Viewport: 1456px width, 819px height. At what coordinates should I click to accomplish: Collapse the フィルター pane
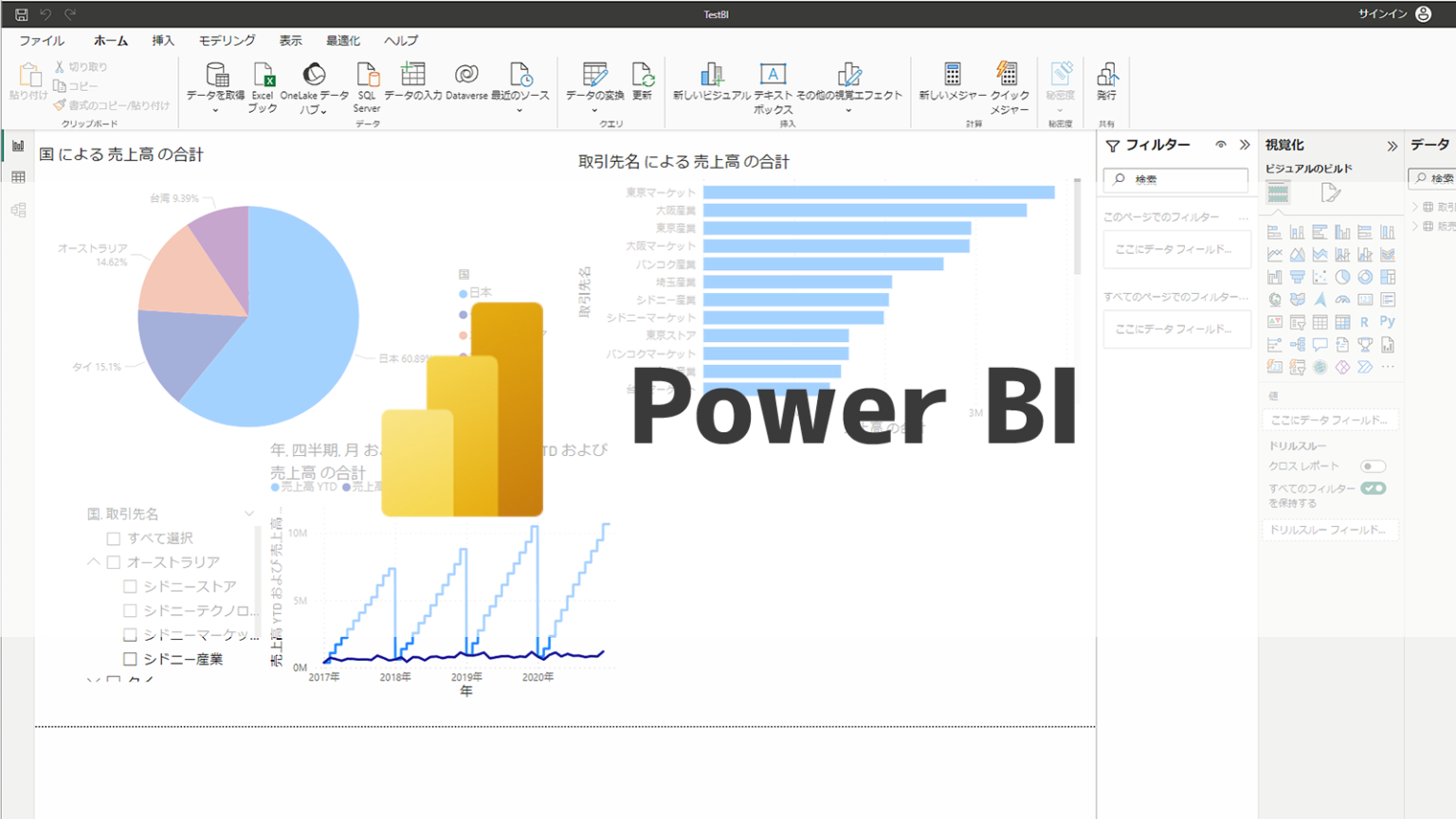(1245, 144)
